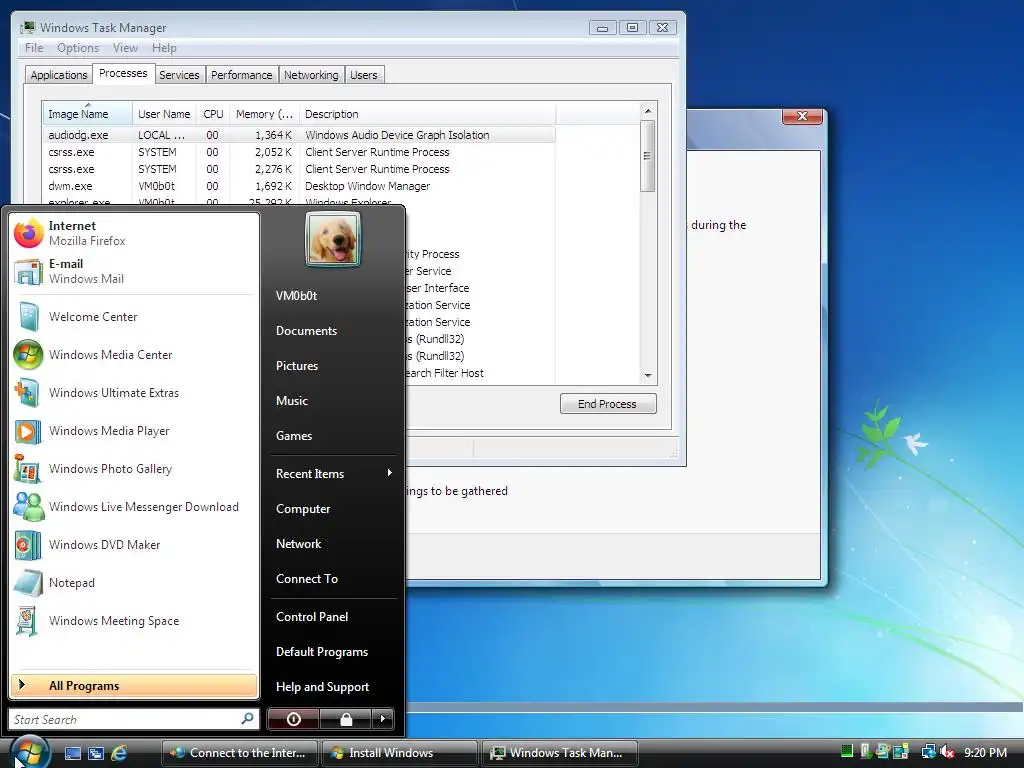Click the lock computer button
This screenshot has height=768, width=1024.
click(345, 719)
